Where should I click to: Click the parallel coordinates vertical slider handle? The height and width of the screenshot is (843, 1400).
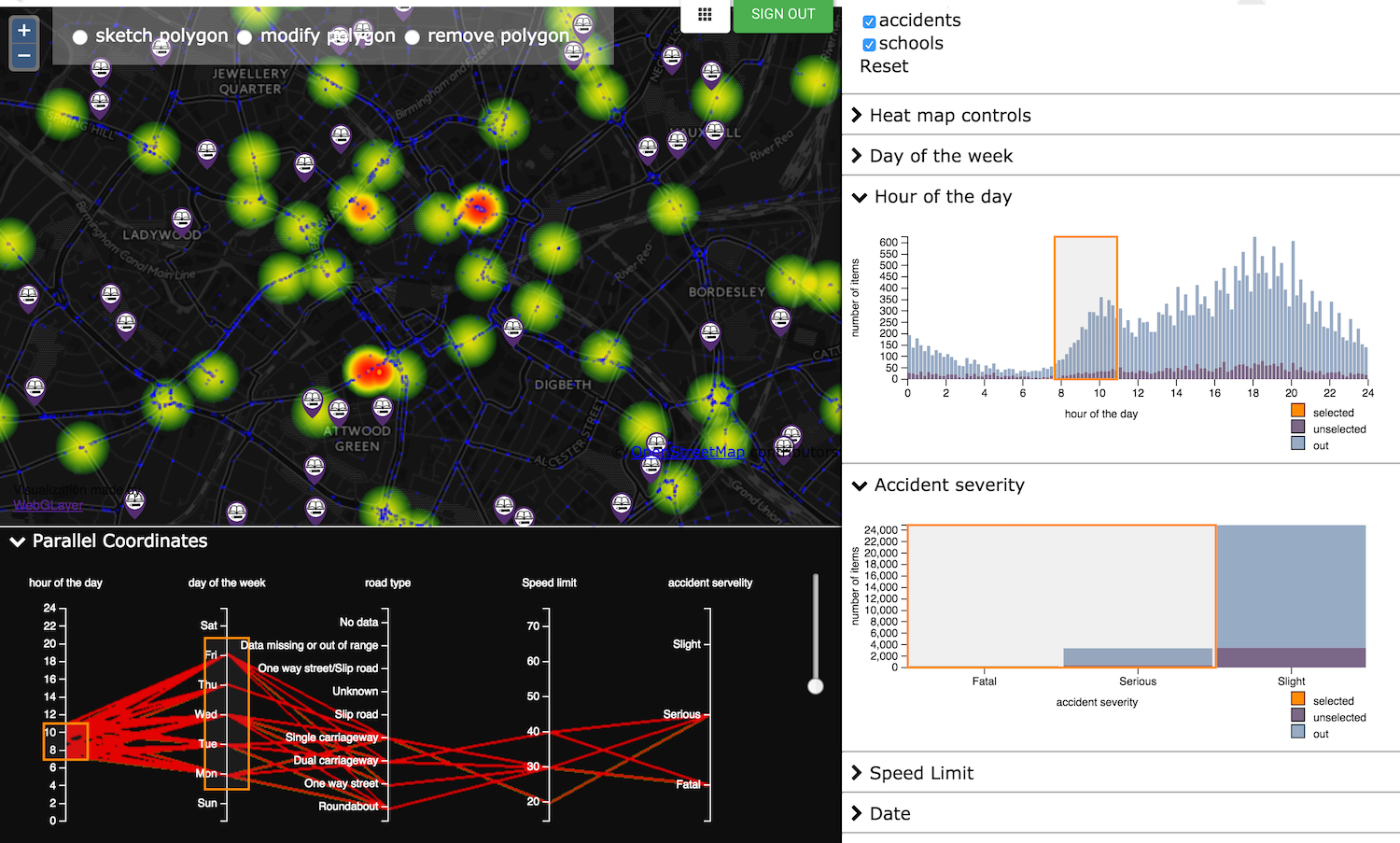click(816, 686)
